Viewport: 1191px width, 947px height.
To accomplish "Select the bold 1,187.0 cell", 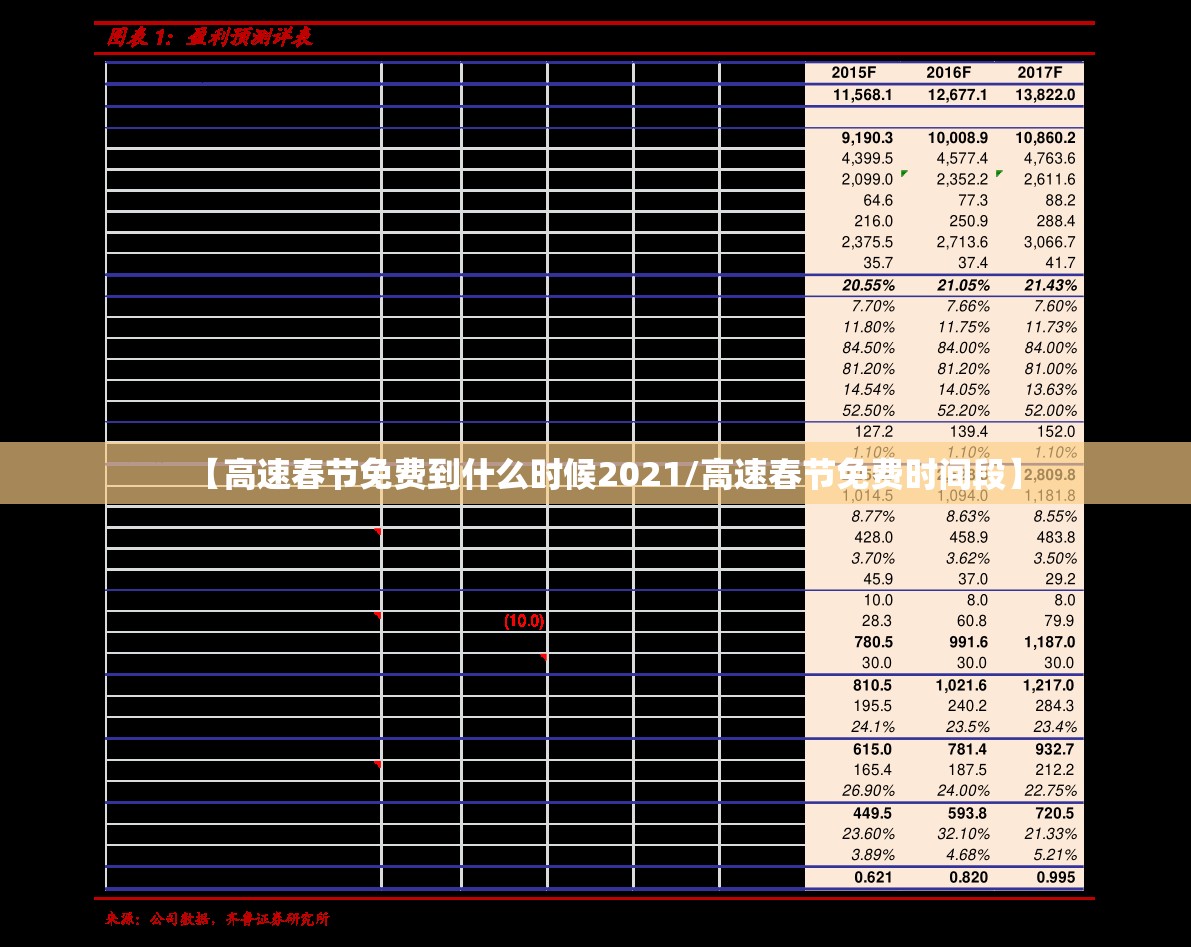I will [x=1049, y=642].
